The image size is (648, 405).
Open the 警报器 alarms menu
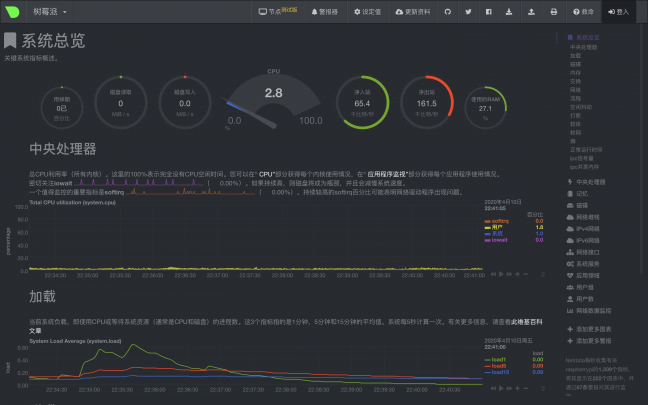tap(324, 12)
